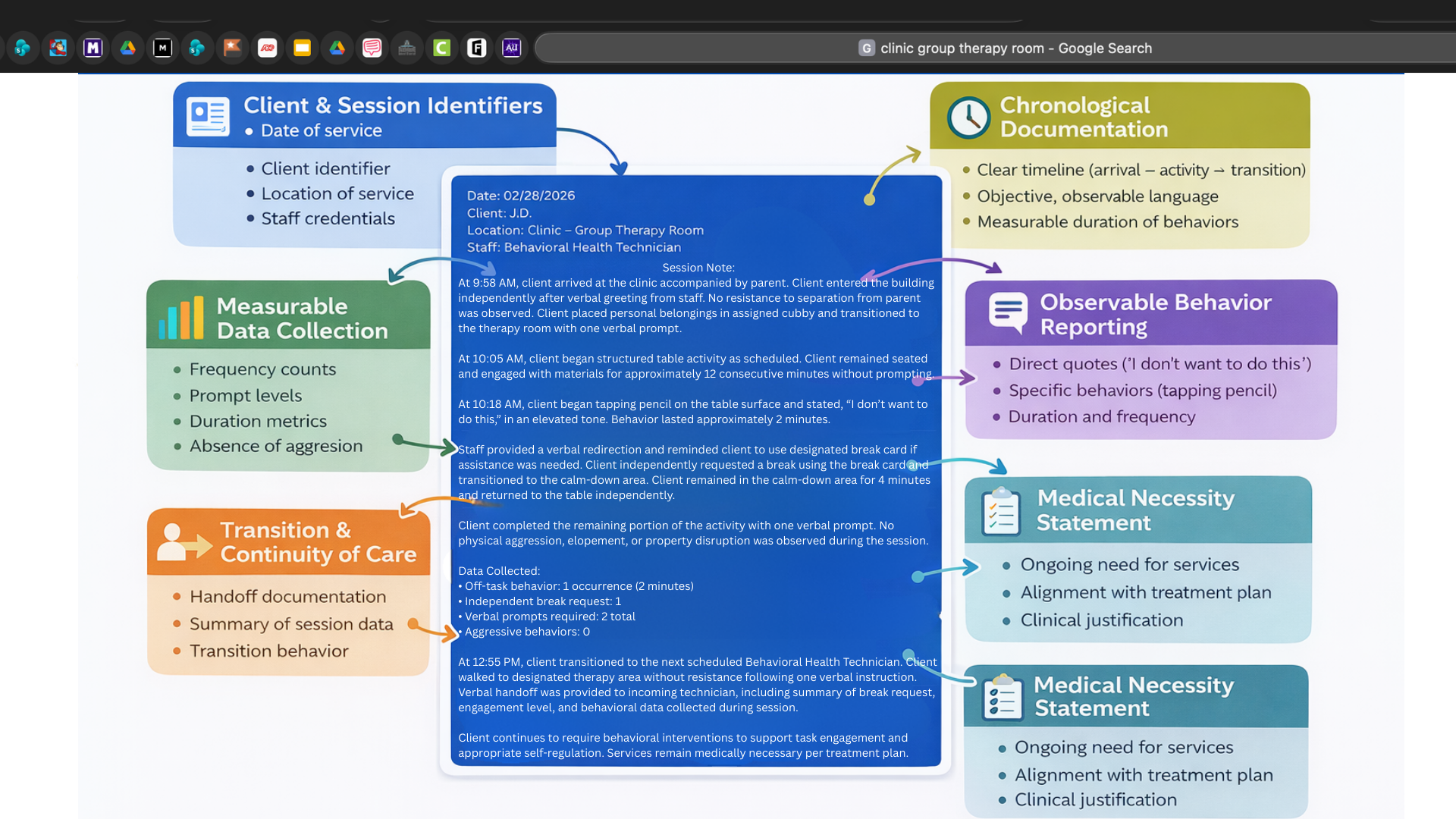Open the yellow Google Slides pinned tab

tap(302, 49)
